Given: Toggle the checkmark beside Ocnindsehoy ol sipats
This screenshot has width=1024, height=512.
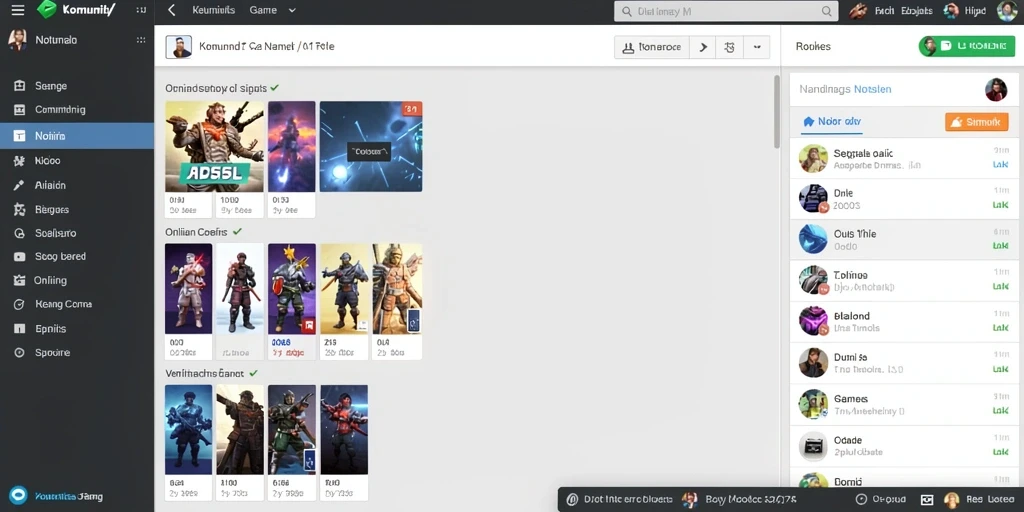Looking at the screenshot, I should tap(274, 88).
